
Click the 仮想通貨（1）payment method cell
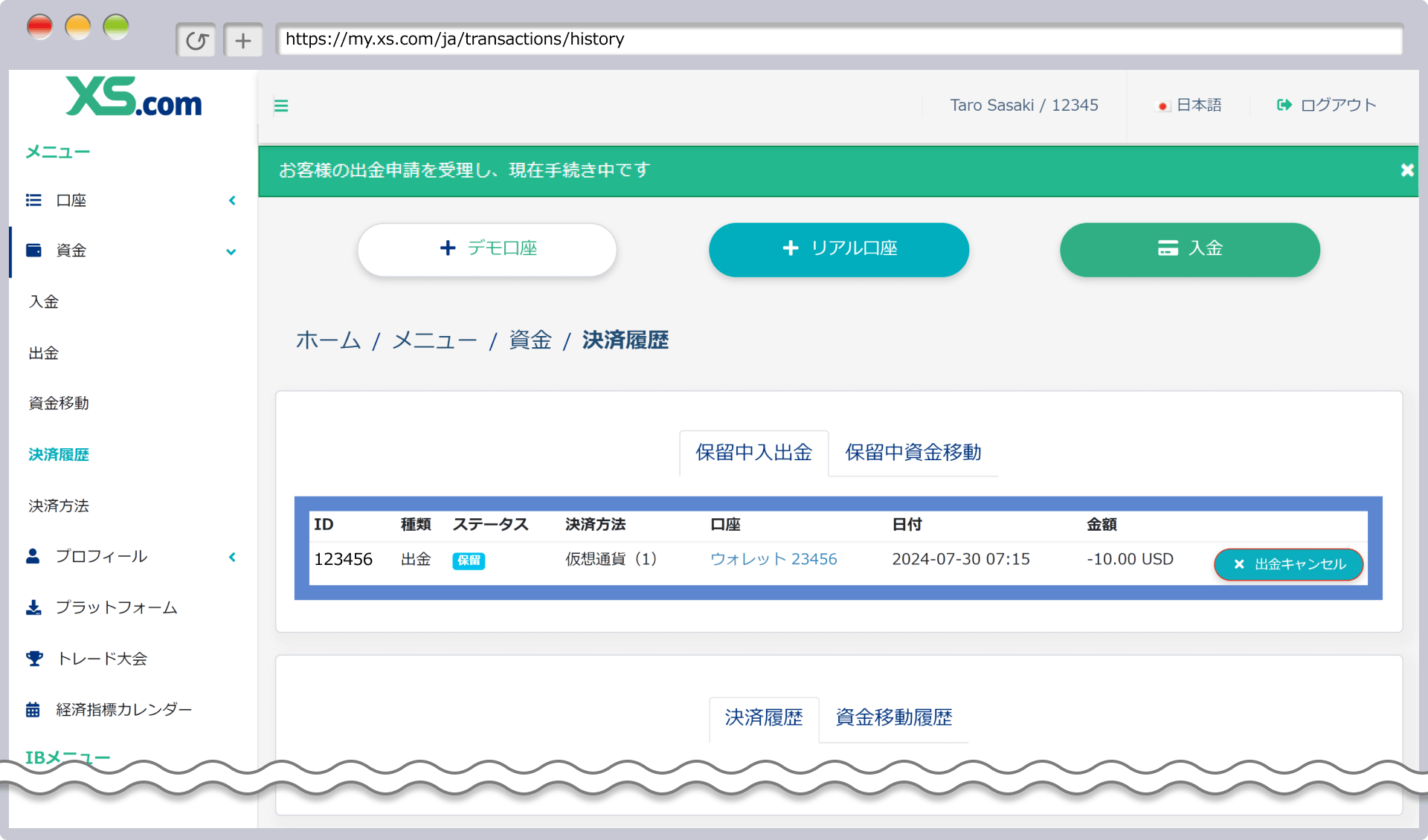coord(611,559)
